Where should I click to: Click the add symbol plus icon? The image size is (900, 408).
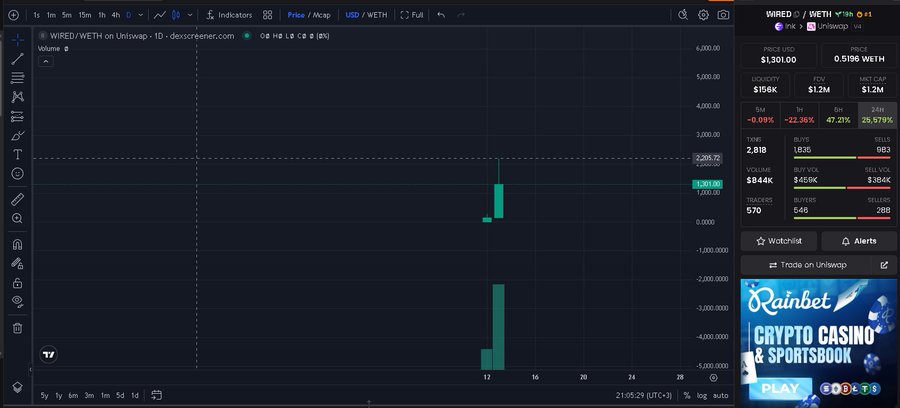14,15
